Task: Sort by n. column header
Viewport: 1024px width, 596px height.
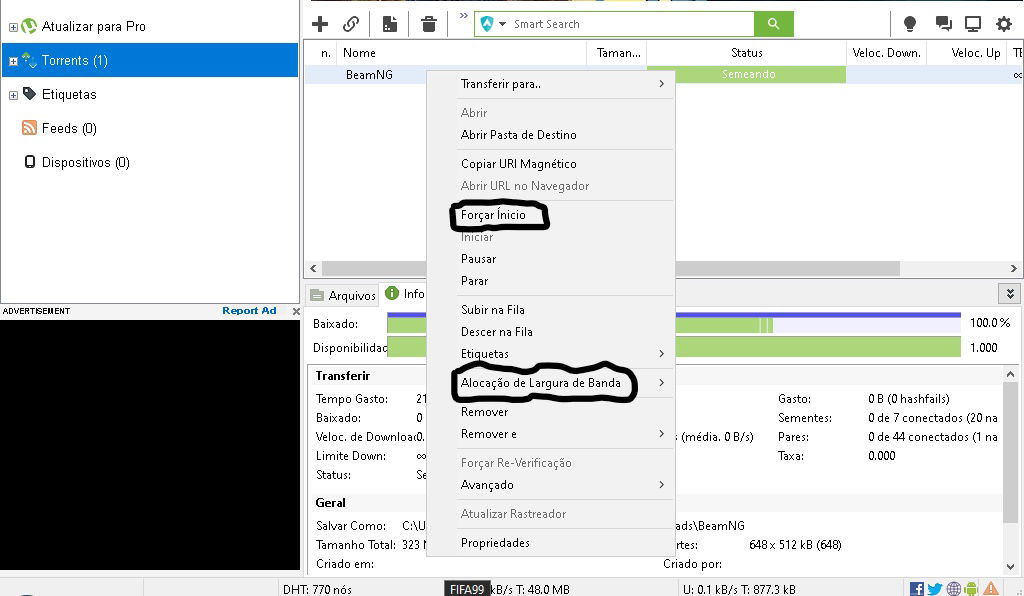Action: (x=325, y=53)
